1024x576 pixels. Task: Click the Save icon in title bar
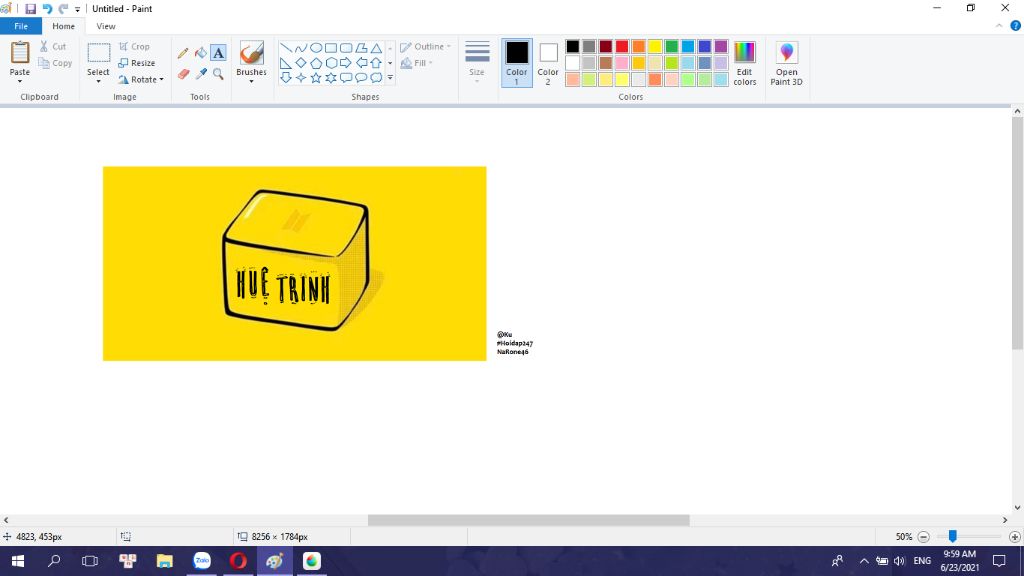coord(30,8)
